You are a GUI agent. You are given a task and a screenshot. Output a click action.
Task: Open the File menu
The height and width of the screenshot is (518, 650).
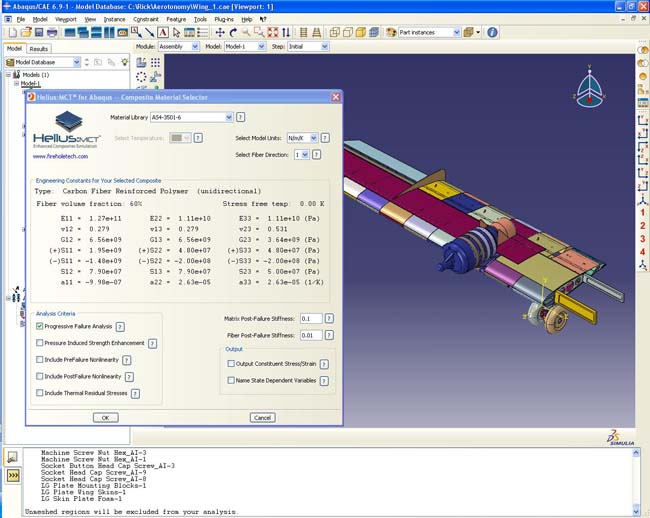pos(21,19)
